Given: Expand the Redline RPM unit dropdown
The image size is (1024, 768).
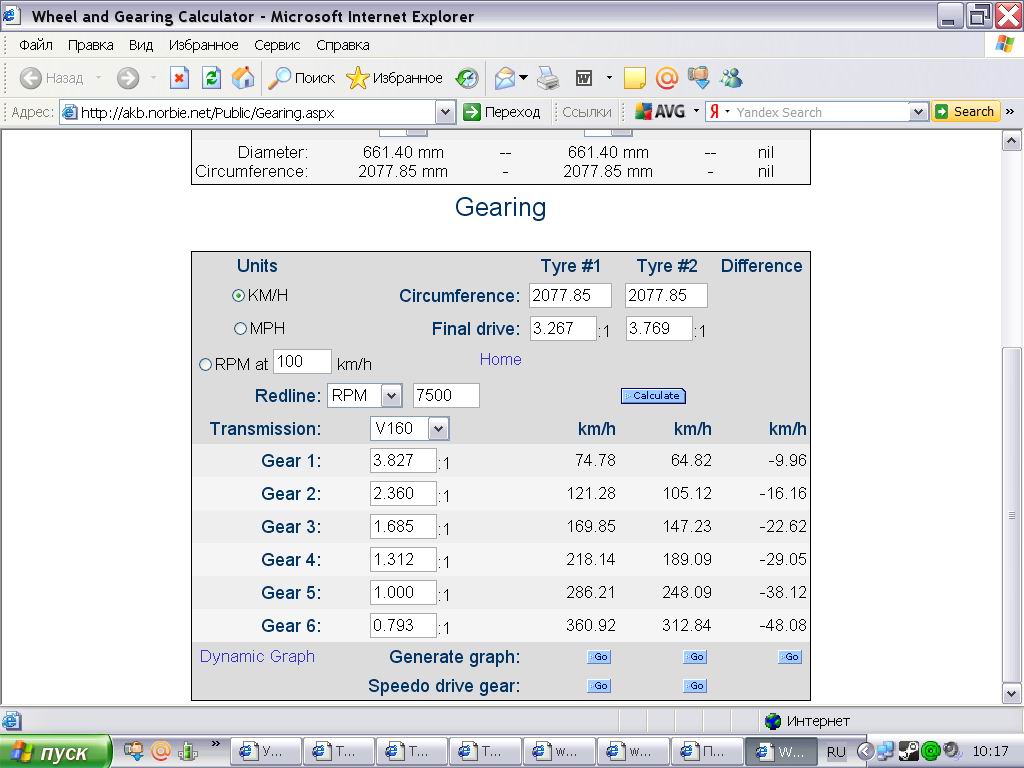Looking at the screenshot, I should coord(391,396).
